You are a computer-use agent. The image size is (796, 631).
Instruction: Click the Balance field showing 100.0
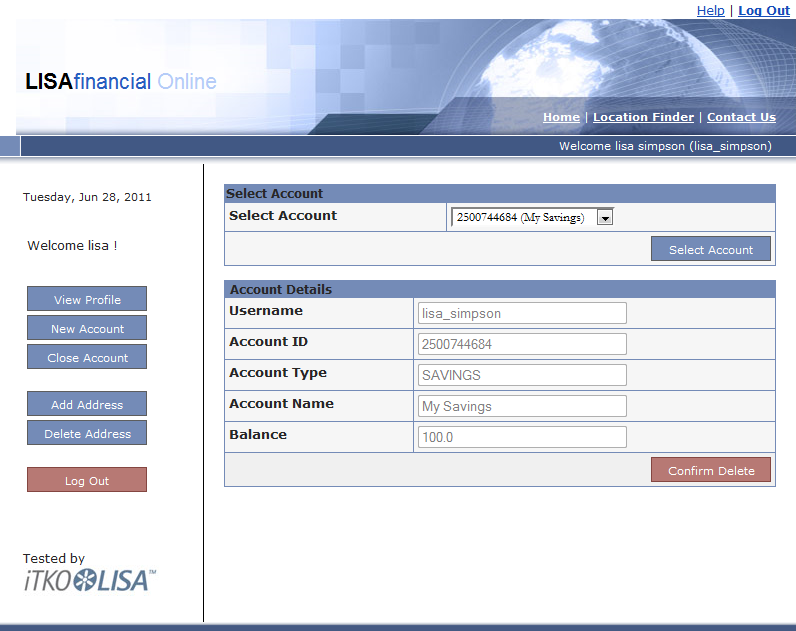tap(522, 437)
